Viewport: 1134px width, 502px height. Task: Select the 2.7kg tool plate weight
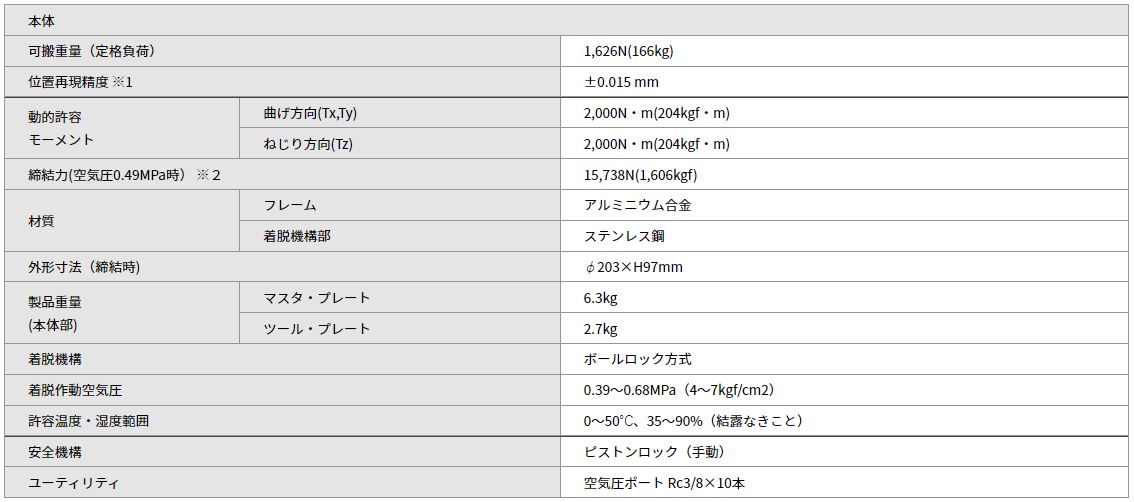[x=600, y=329]
